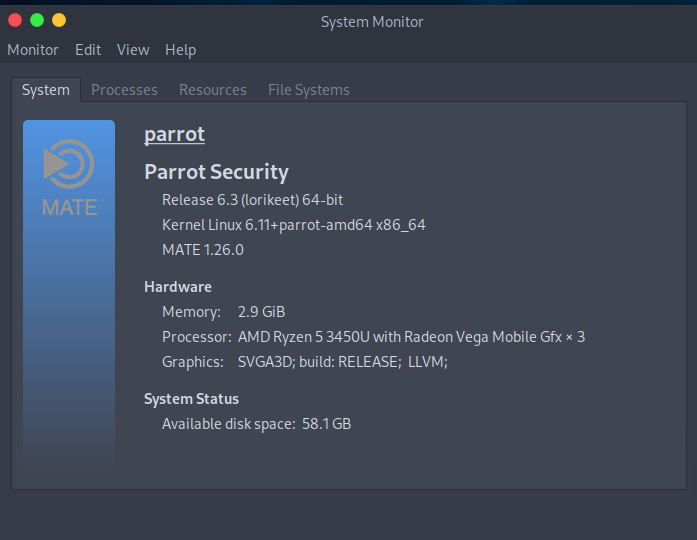The width and height of the screenshot is (697, 540).
Task: Open the View menu
Action: coord(133,50)
